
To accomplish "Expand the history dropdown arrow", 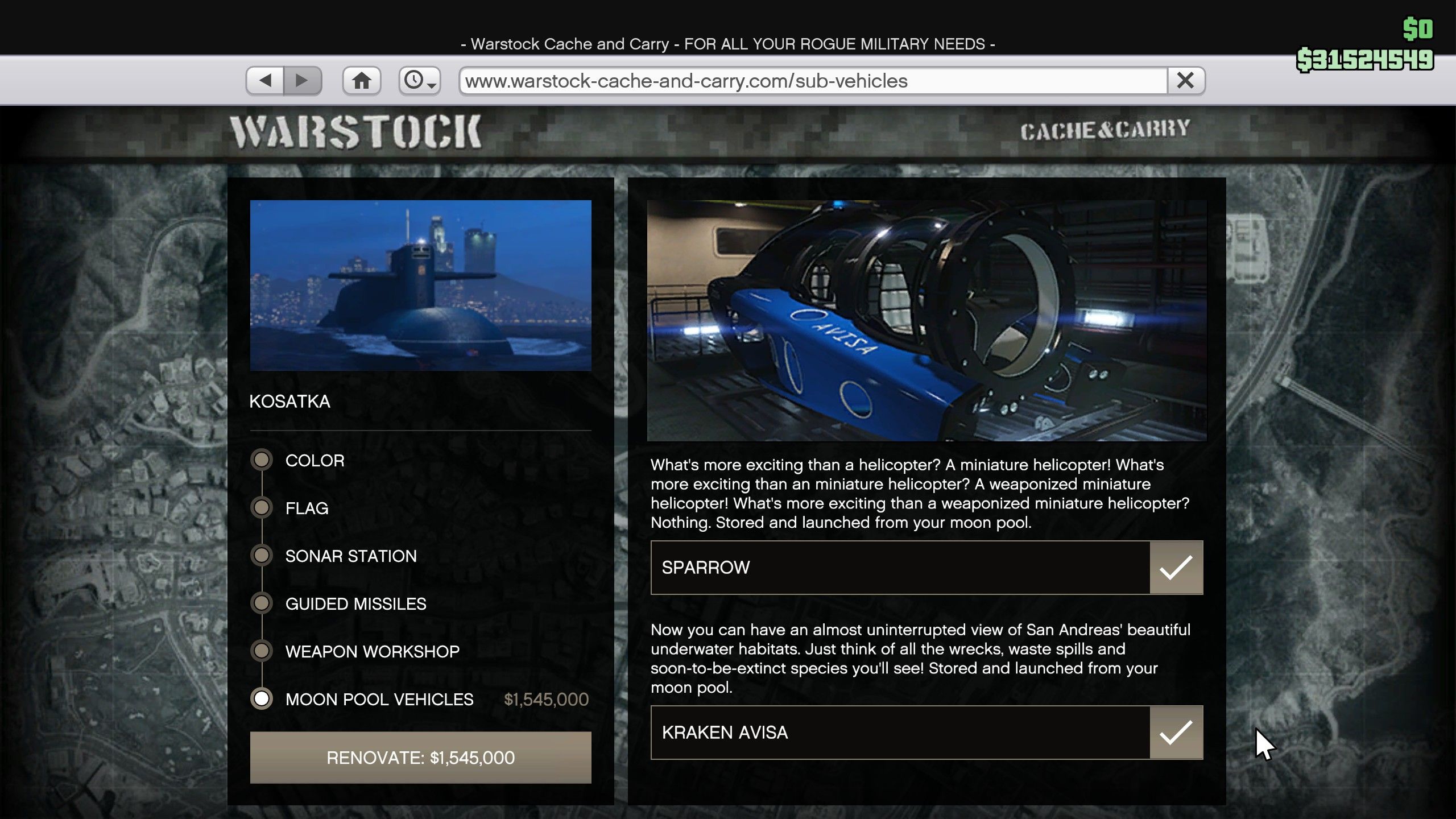I will coord(432,85).
